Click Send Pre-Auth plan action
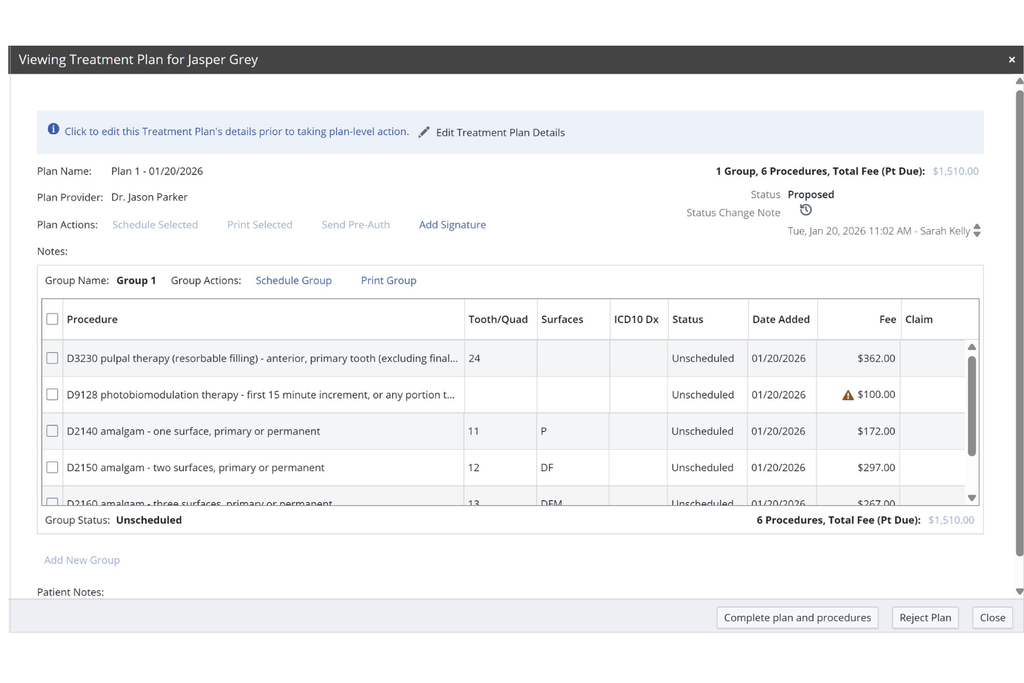 355,225
